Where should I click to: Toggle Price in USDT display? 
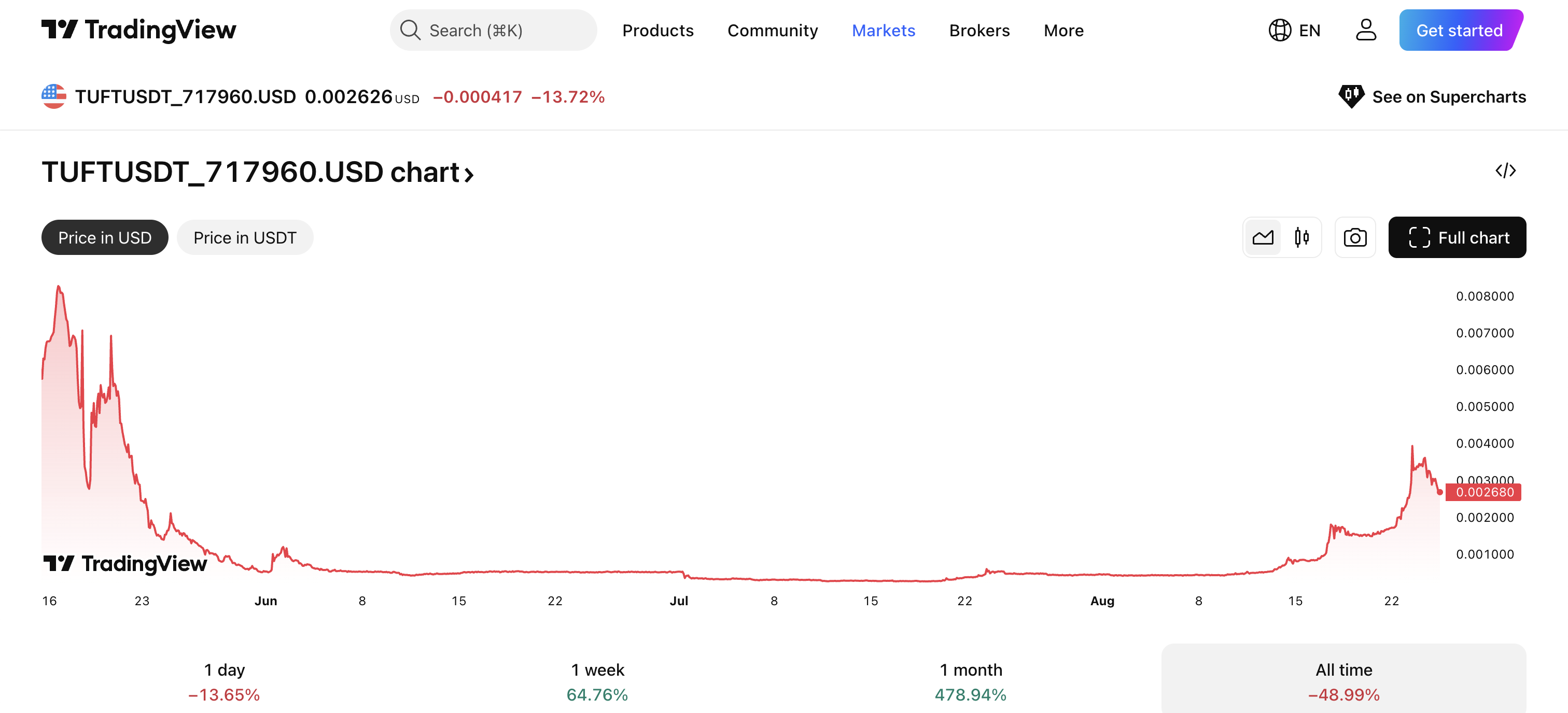tap(245, 237)
